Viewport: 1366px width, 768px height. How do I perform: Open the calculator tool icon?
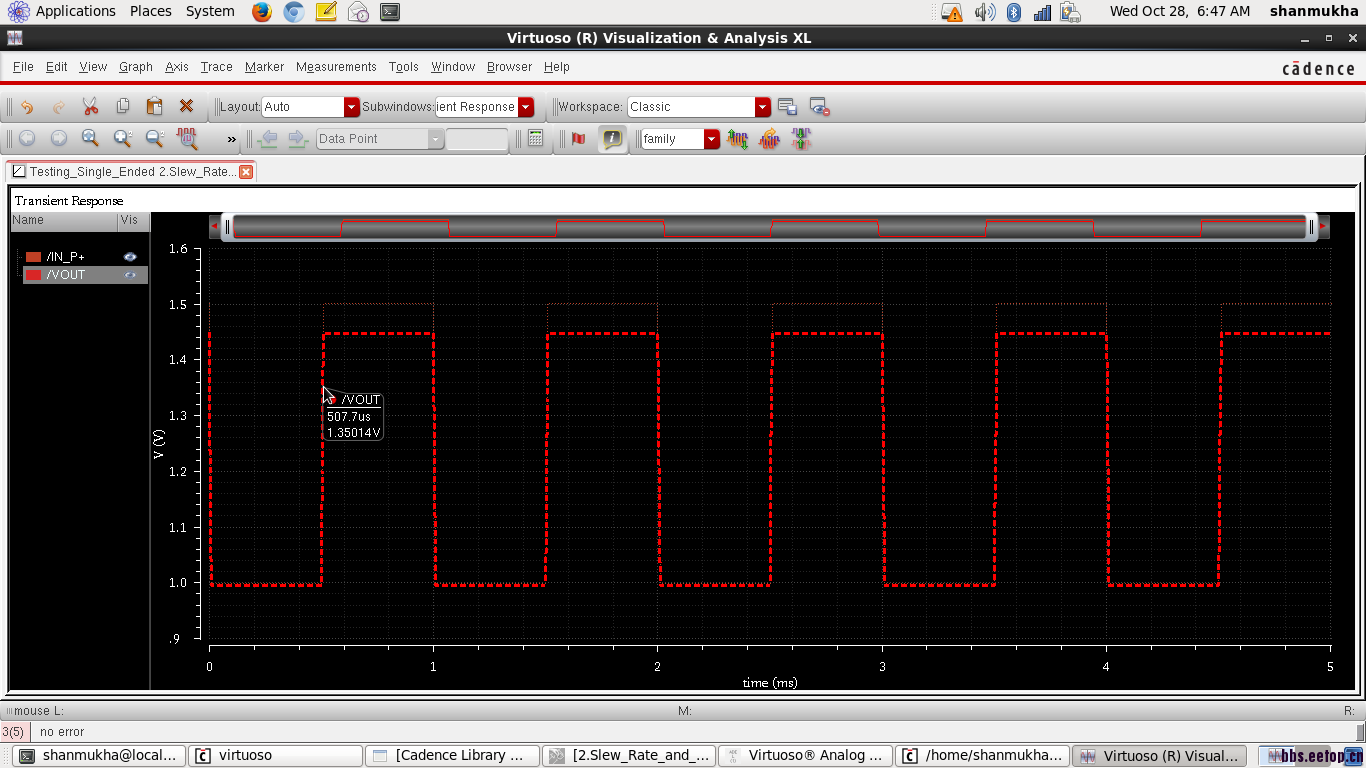click(x=536, y=139)
